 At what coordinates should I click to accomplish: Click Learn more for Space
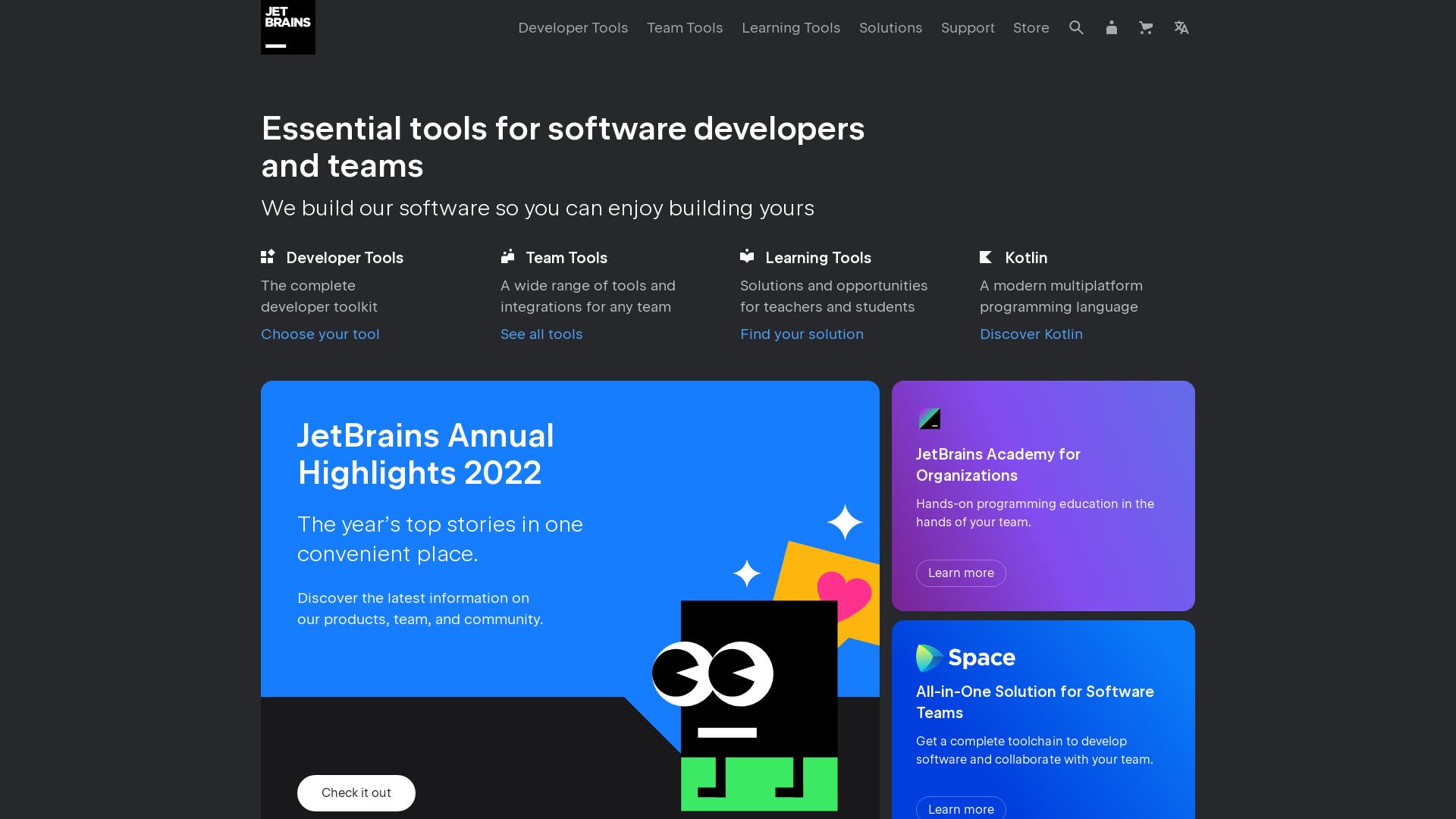pos(961,808)
